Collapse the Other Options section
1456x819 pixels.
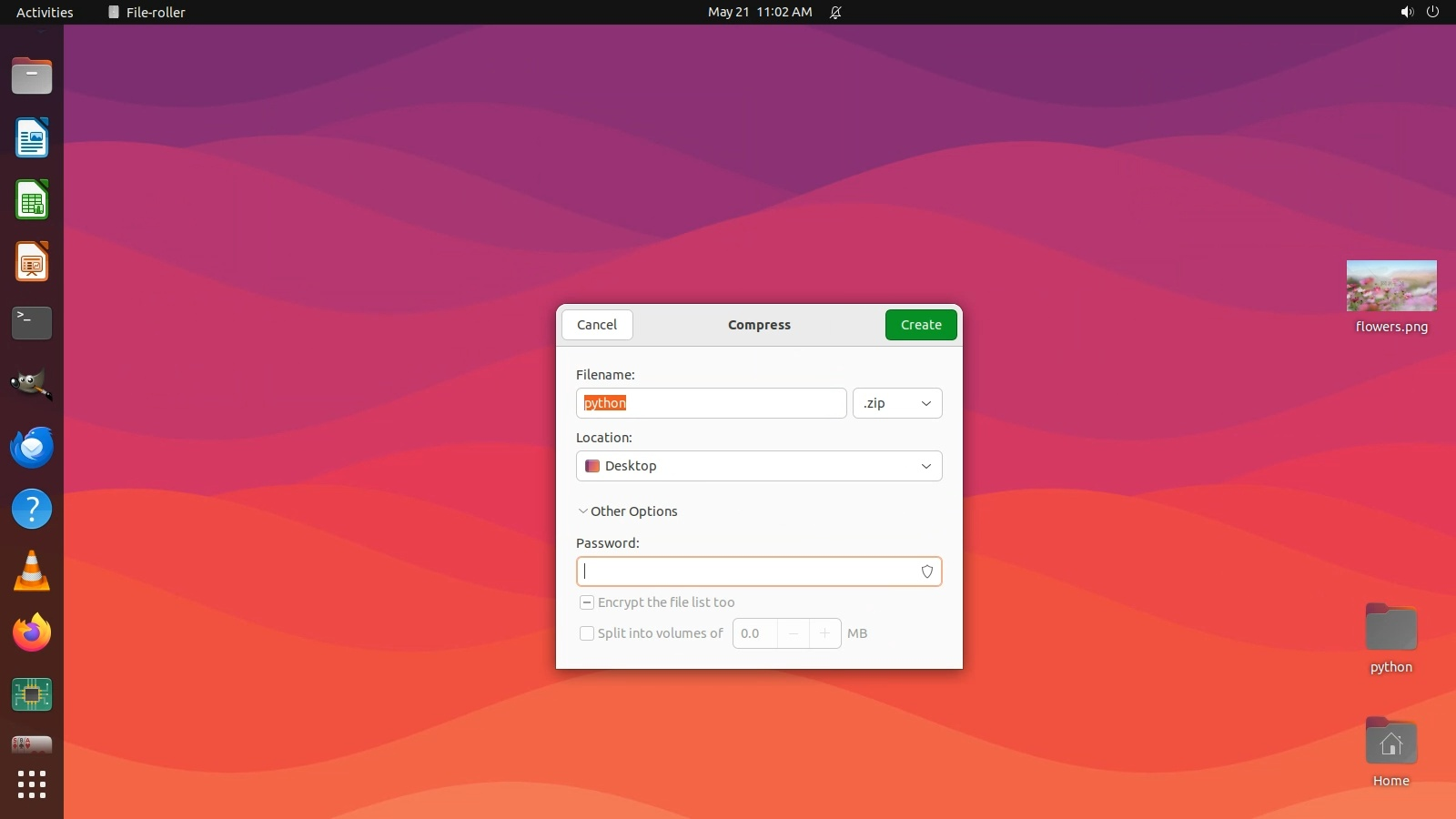coord(628,511)
